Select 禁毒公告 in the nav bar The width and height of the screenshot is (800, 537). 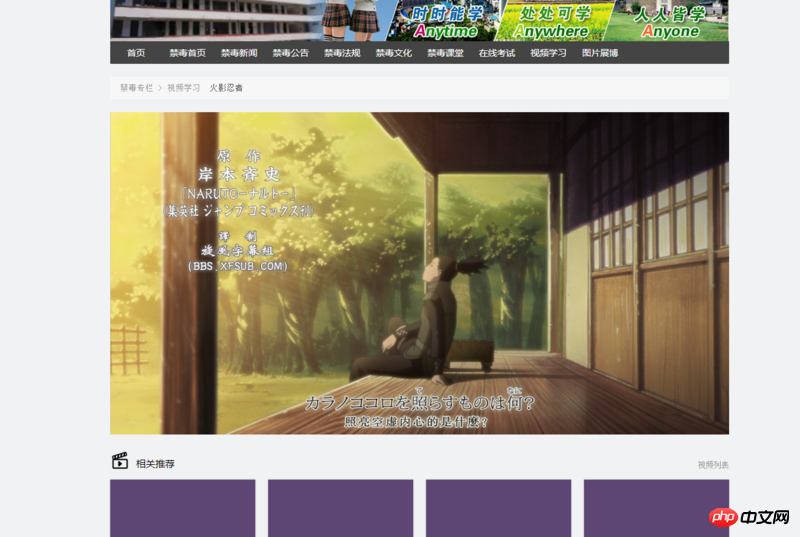pos(290,53)
